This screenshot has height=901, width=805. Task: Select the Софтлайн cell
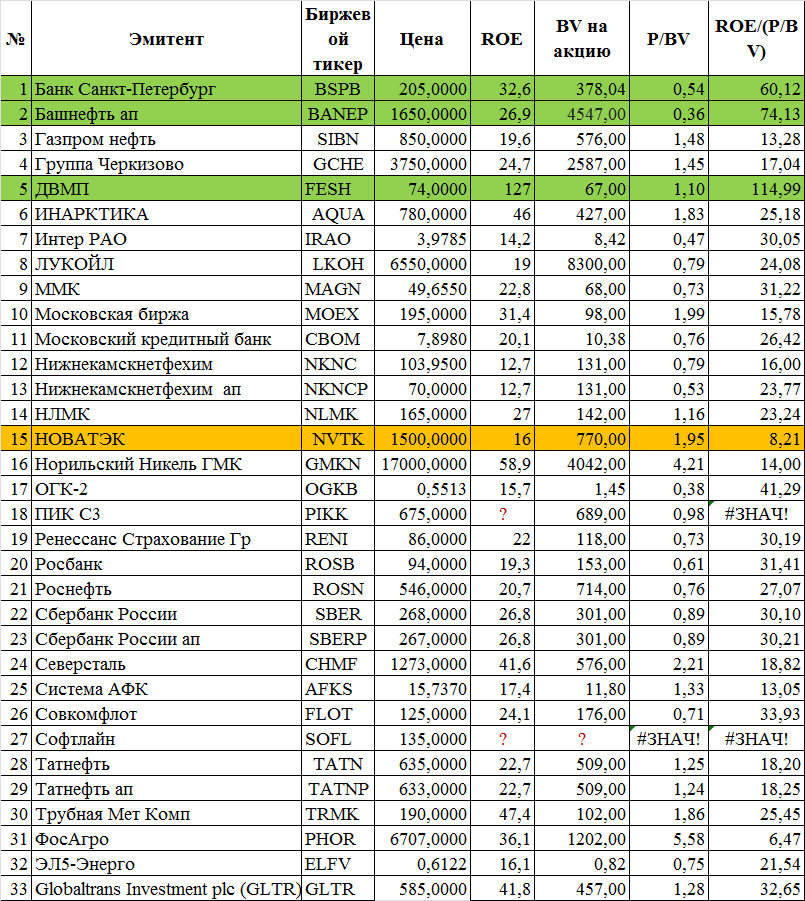166,739
